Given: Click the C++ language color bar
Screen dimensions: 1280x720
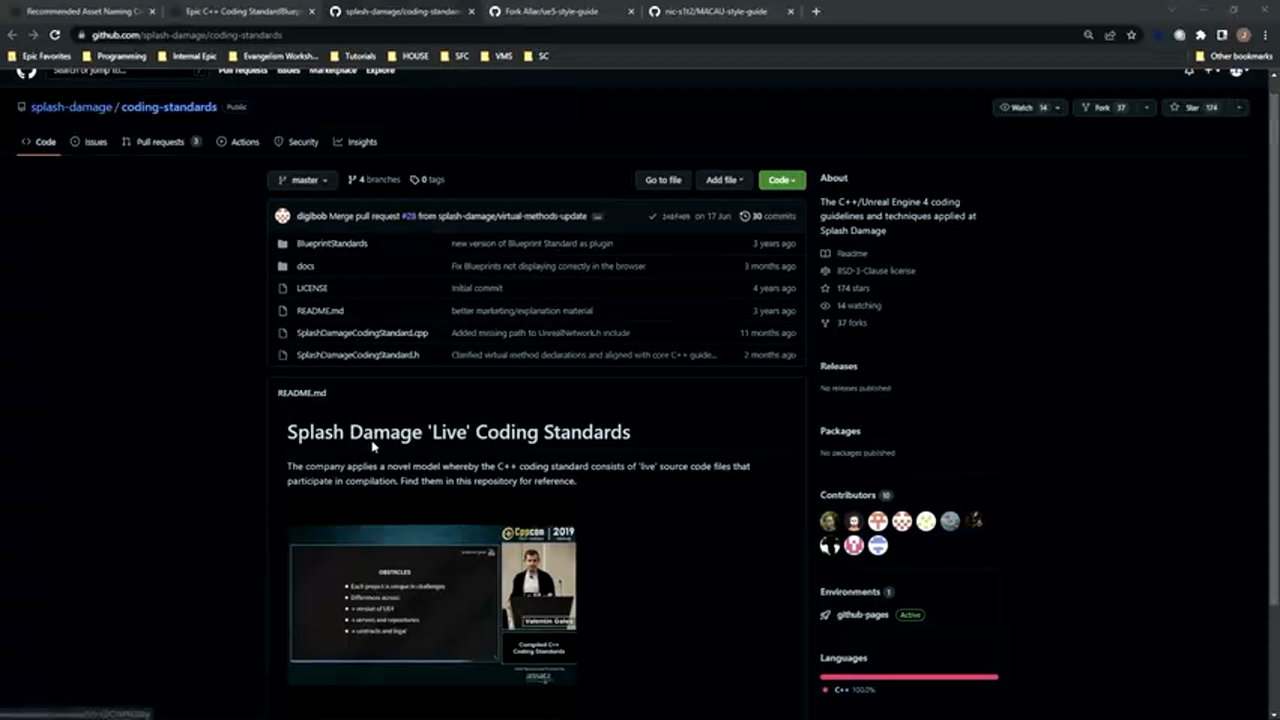Looking at the screenshot, I should pos(908,677).
